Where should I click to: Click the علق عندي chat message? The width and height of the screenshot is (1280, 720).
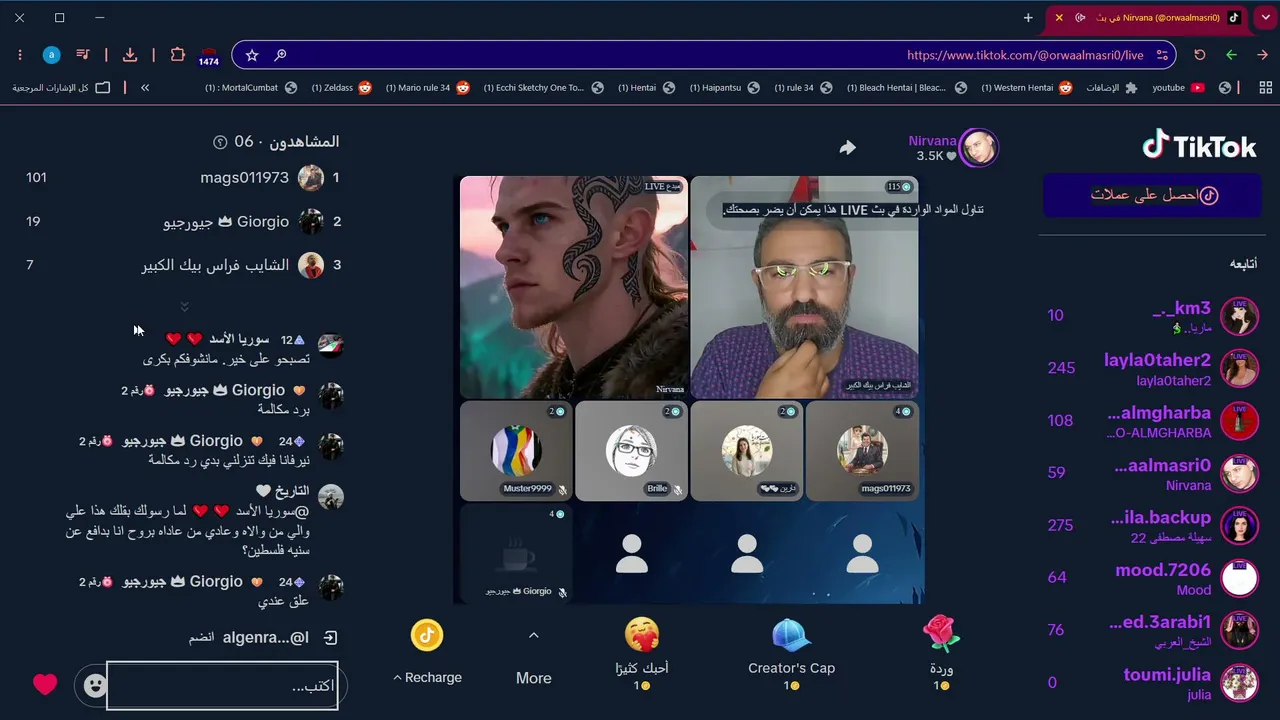coord(284,601)
